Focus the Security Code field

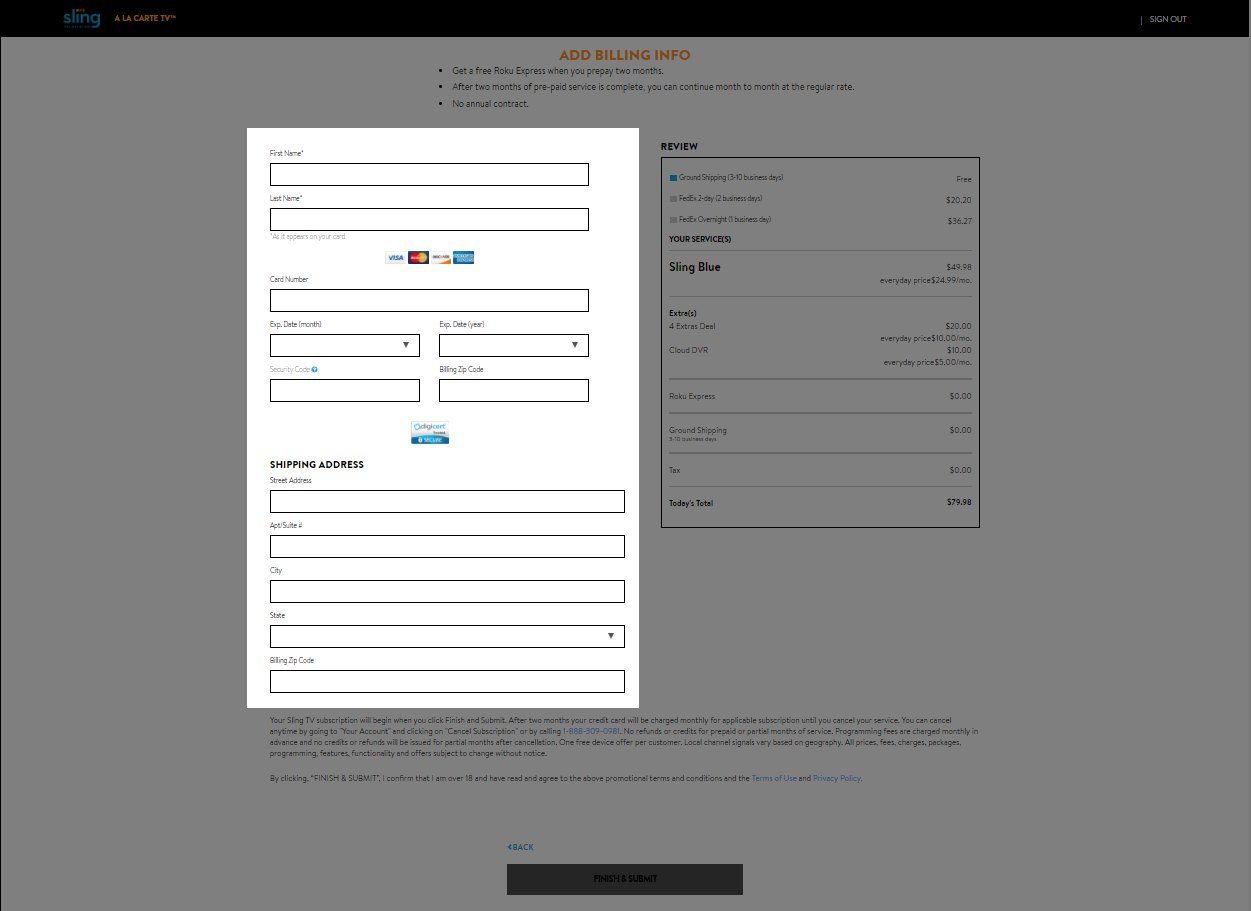(x=345, y=390)
